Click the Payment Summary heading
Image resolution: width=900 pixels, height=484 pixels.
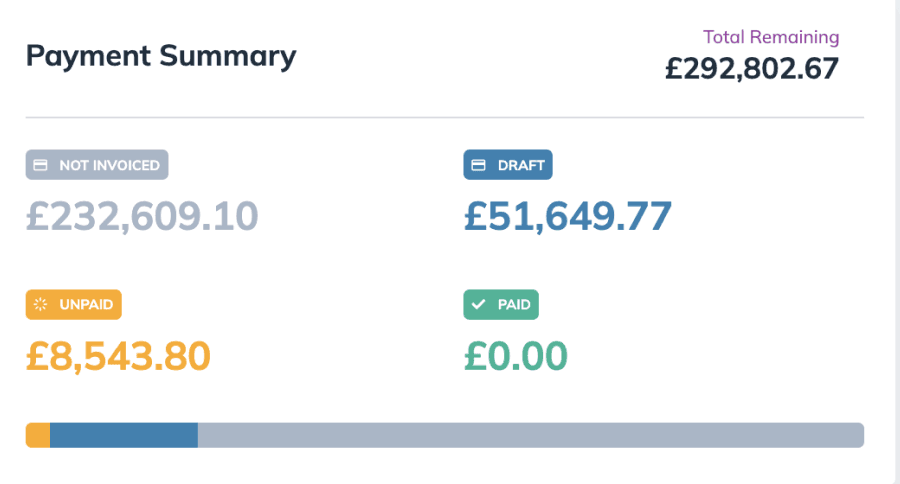[161, 55]
